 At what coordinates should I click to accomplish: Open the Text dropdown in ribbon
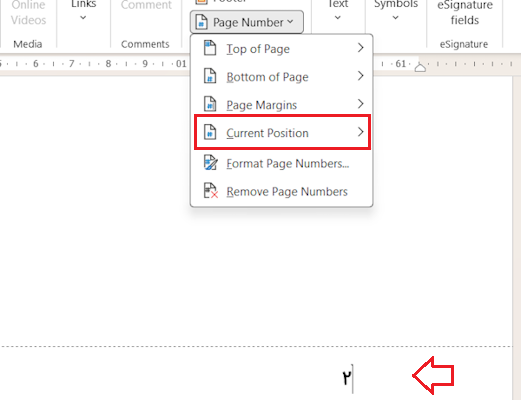[338, 10]
